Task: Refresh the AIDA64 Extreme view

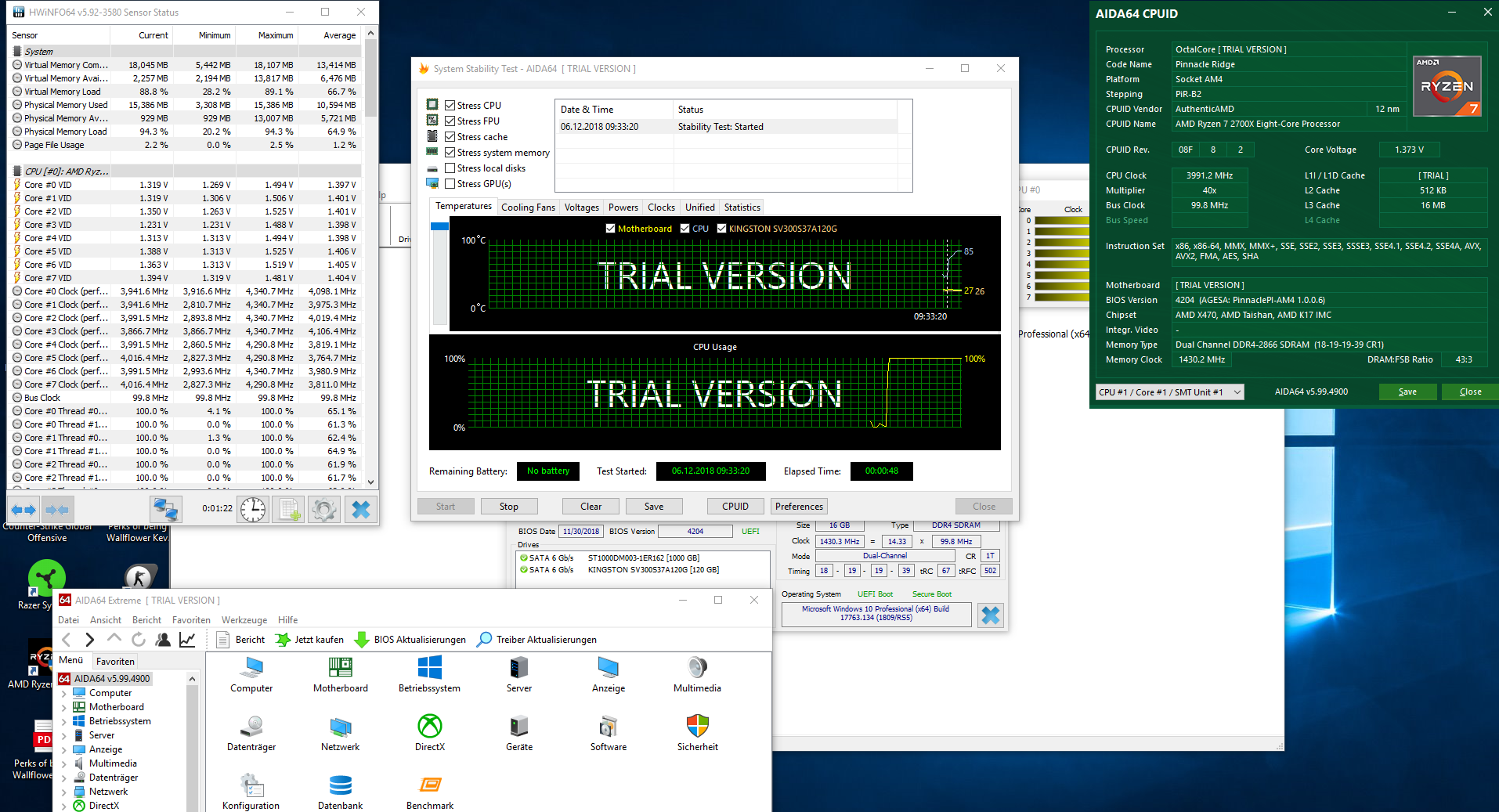Action: point(139,640)
